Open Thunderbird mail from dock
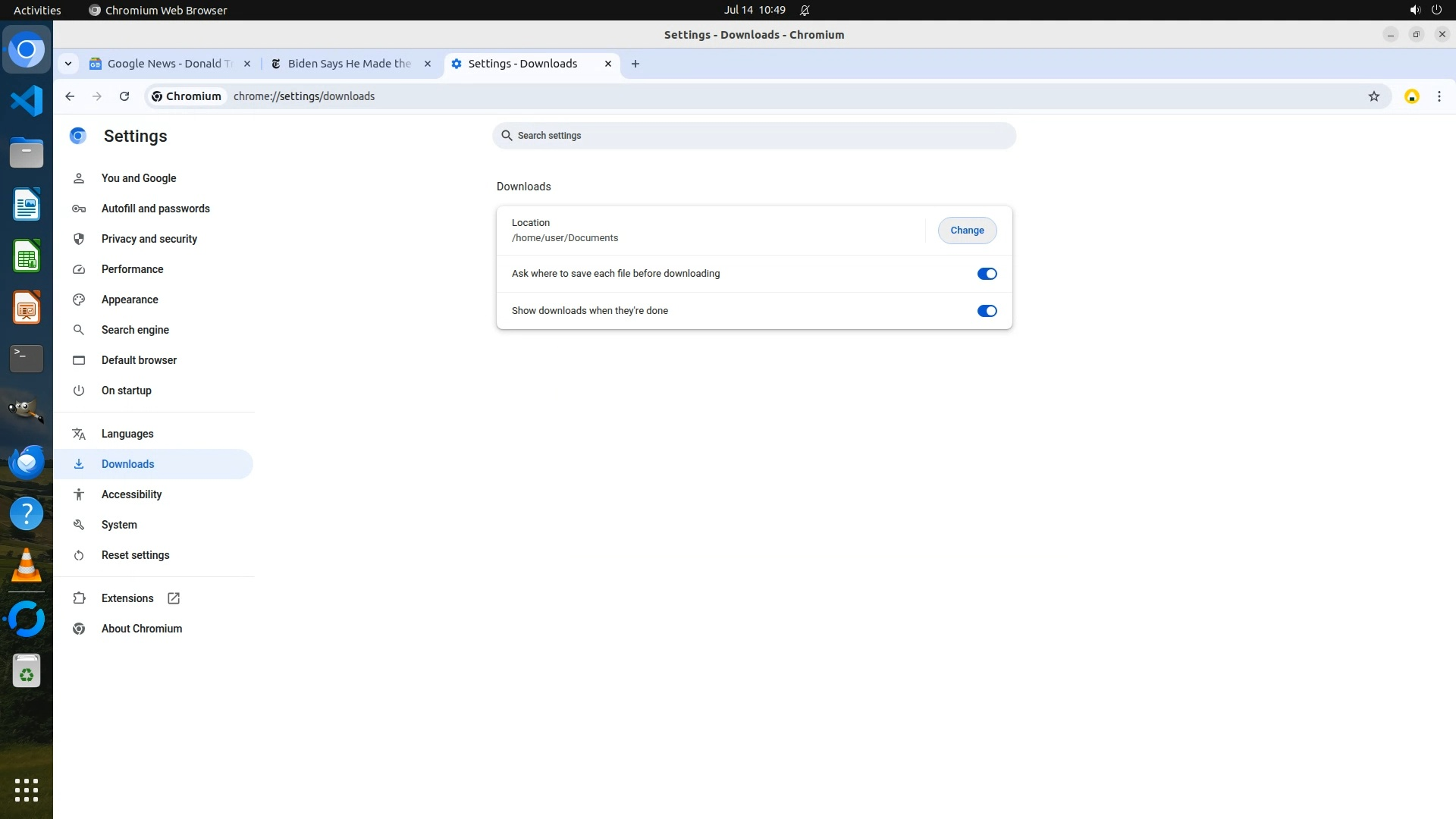This screenshot has height=819, width=1456. click(x=27, y=463)
